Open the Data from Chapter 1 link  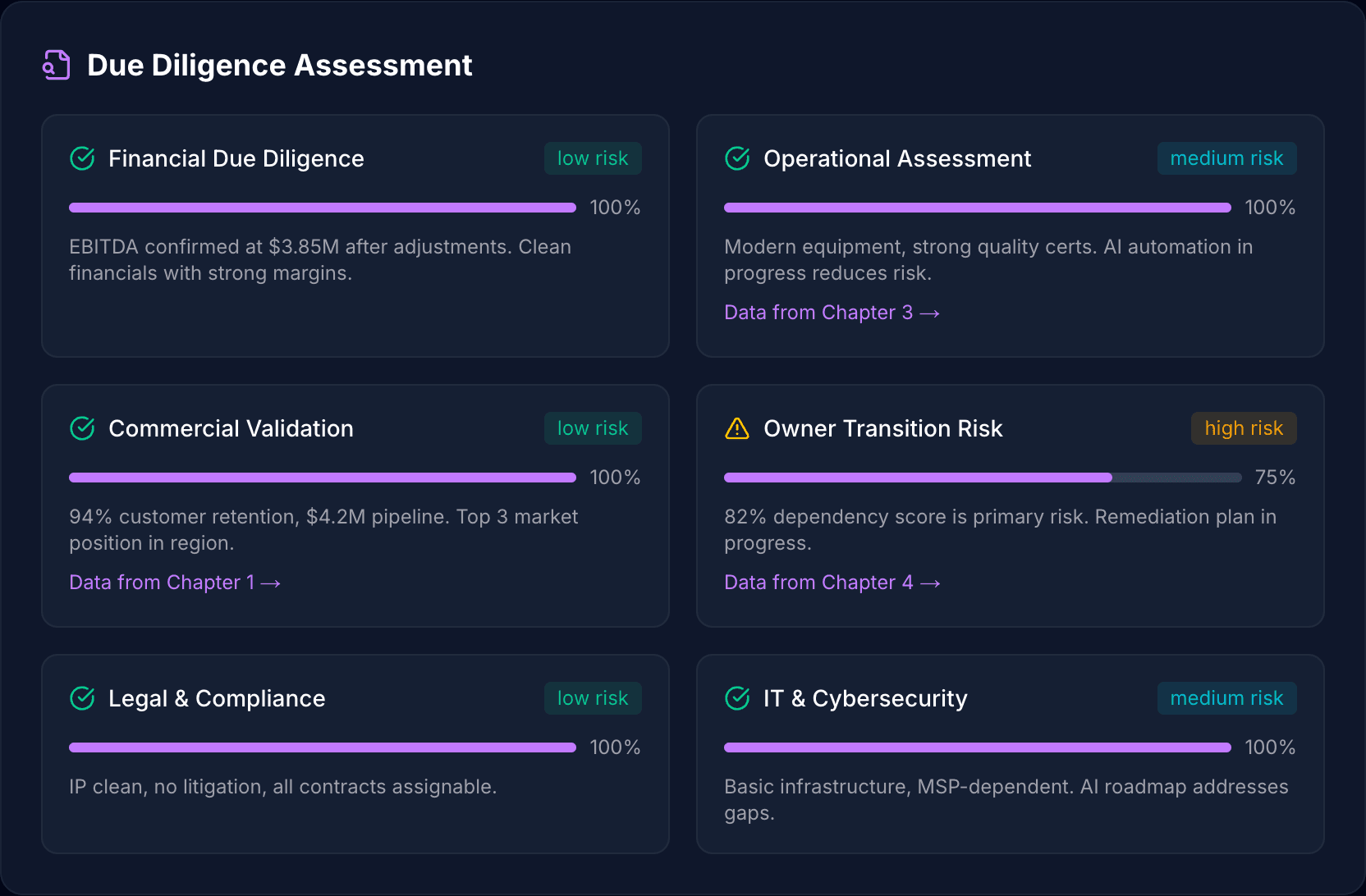point(175,583)
